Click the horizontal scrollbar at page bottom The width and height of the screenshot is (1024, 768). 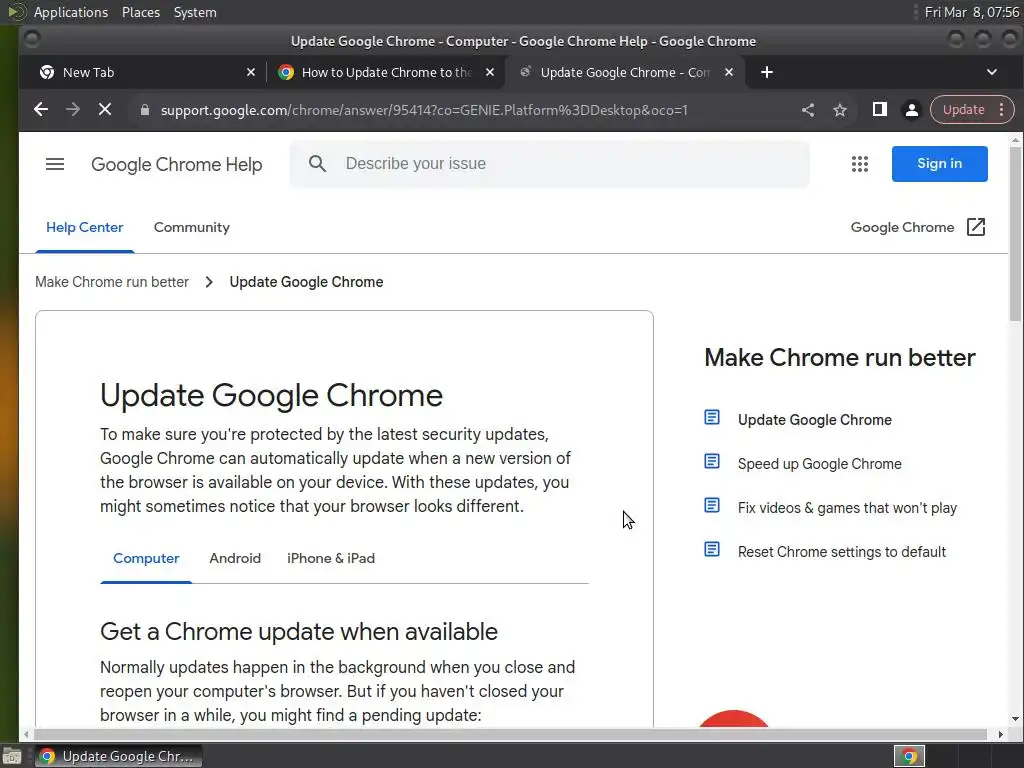(x=509, y=734)
